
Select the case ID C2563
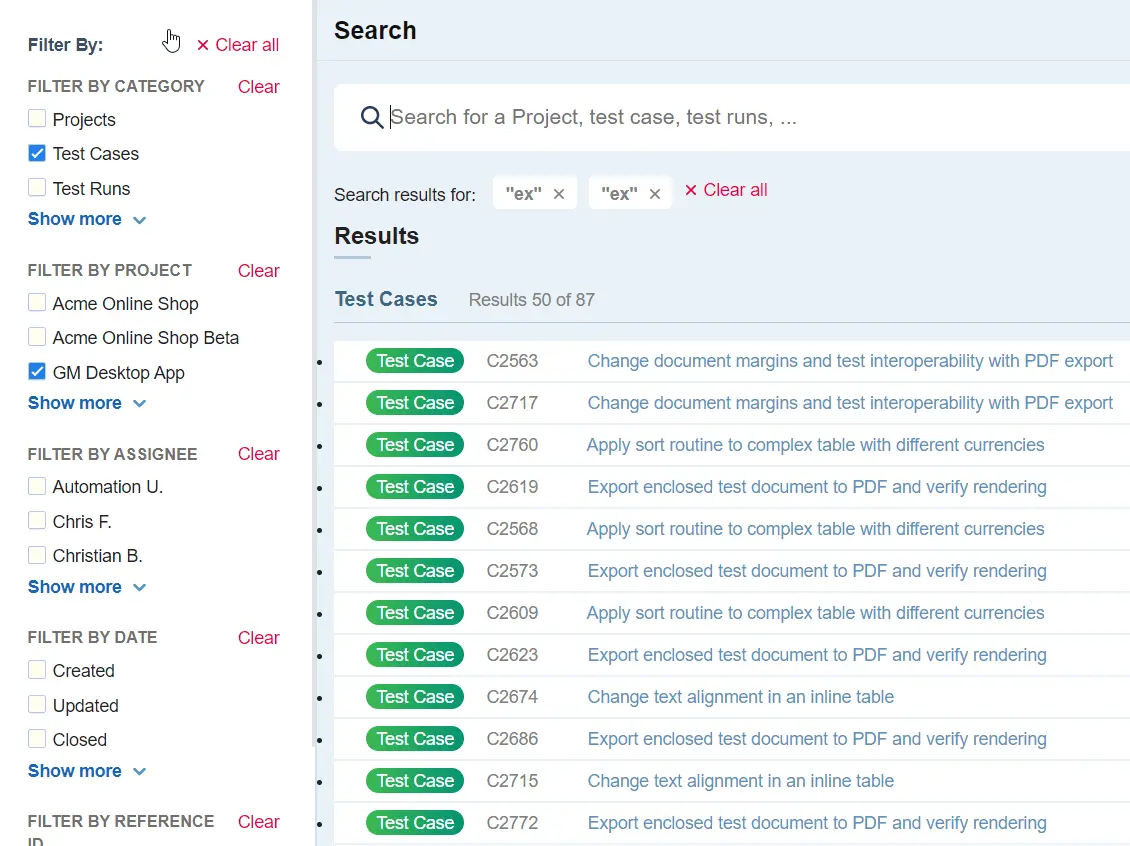pyautogui.click(x=512, y=361)
